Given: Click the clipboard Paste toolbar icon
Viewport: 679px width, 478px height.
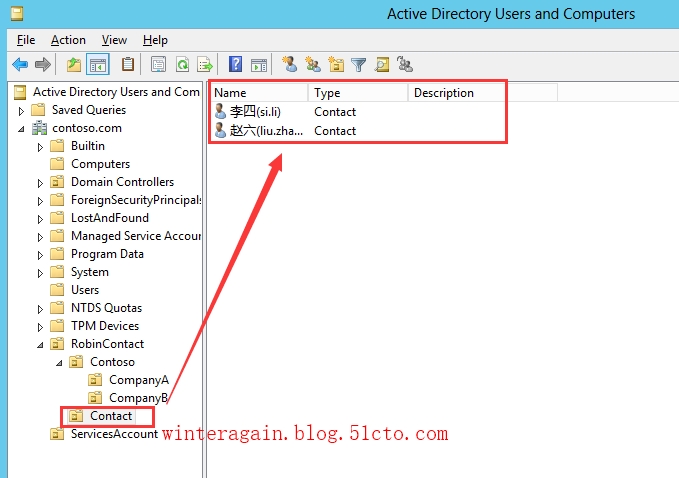Looking at the screenshot, I should pyautogui.click(x=128, y=65).
